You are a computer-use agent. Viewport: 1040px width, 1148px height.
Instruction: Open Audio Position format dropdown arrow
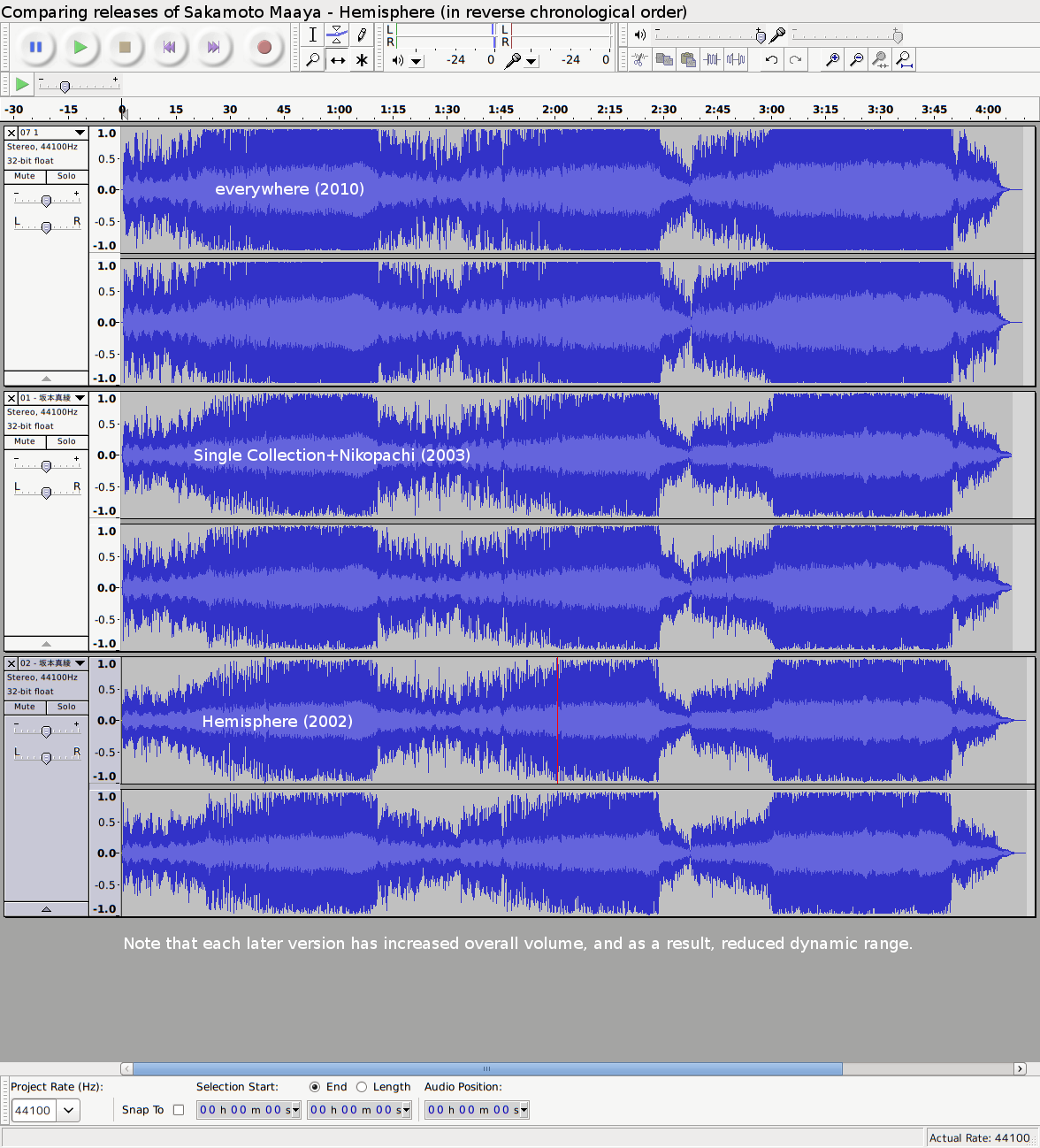point(524,1110)
